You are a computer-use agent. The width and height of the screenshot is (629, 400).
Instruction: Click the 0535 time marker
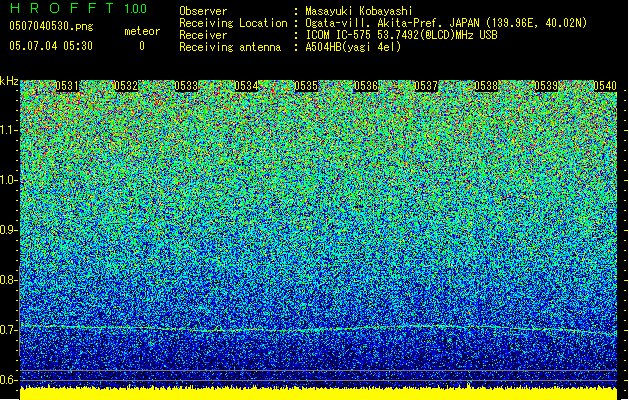click(x=306, y=86)
